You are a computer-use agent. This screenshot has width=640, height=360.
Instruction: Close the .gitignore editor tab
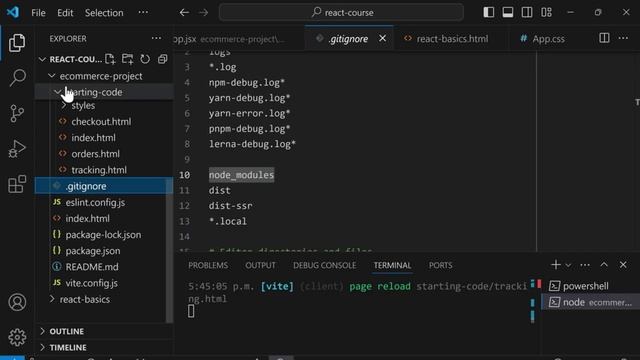pos(382,38)
